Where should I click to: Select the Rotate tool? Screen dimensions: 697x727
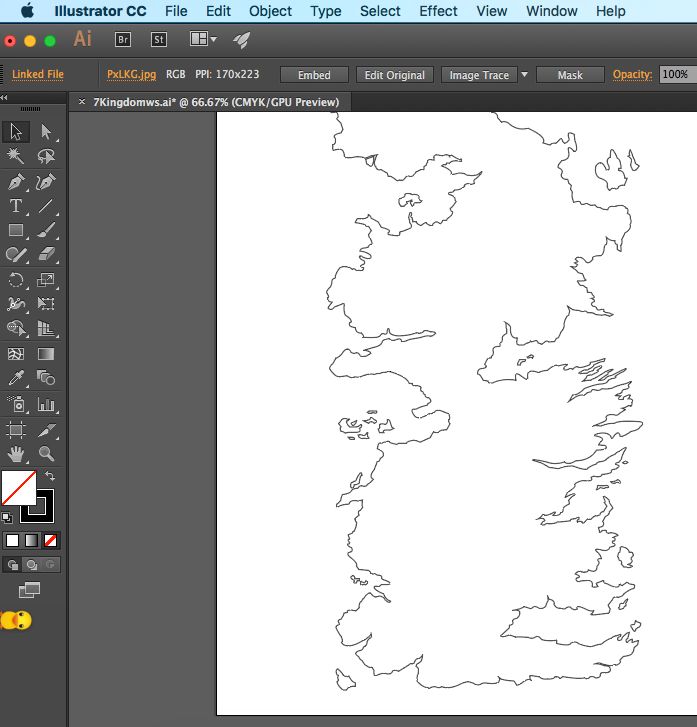click(x=16, y=280)
